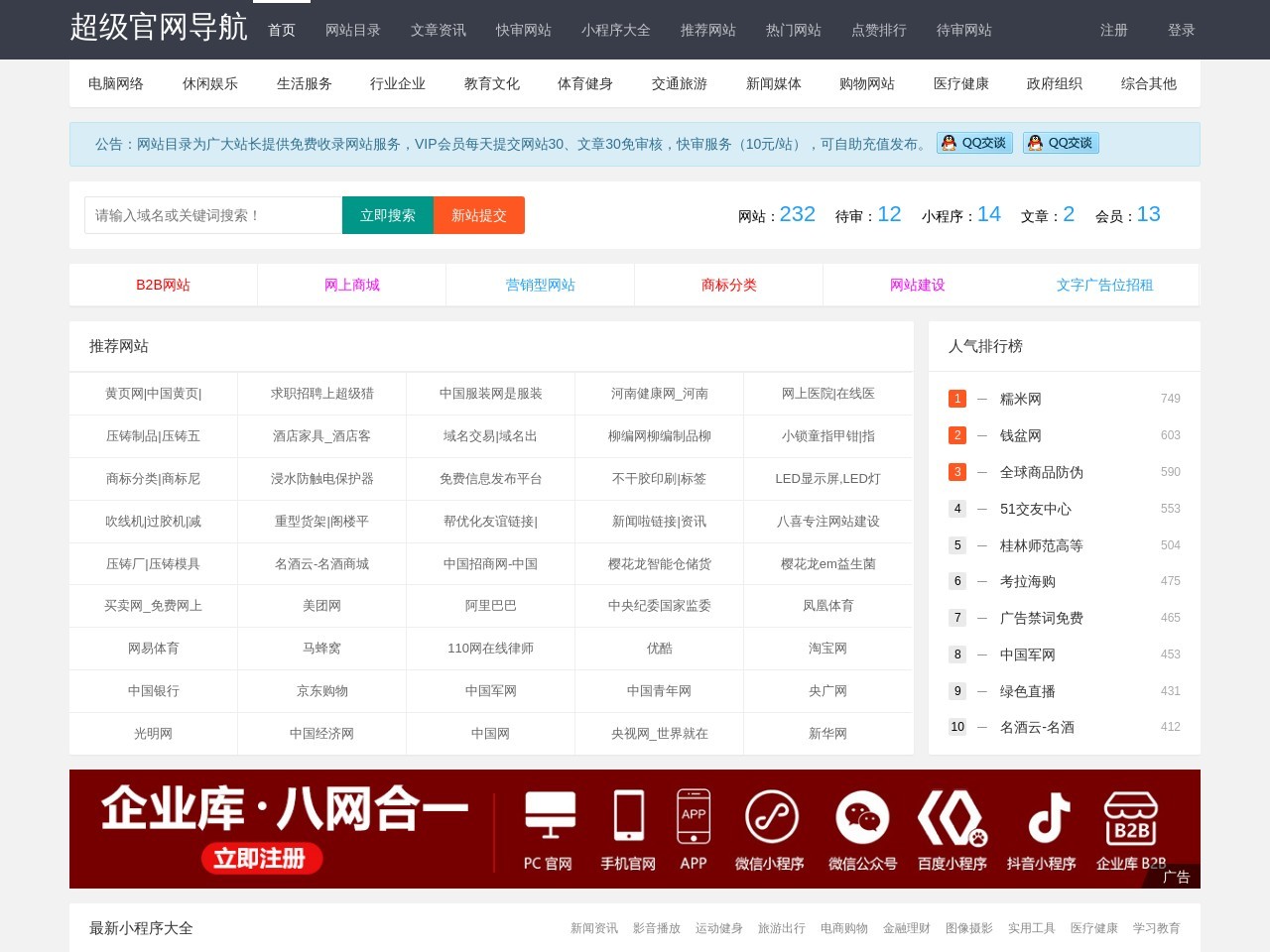Go to 点赞排行 in the top navigation

pos(878,30)
